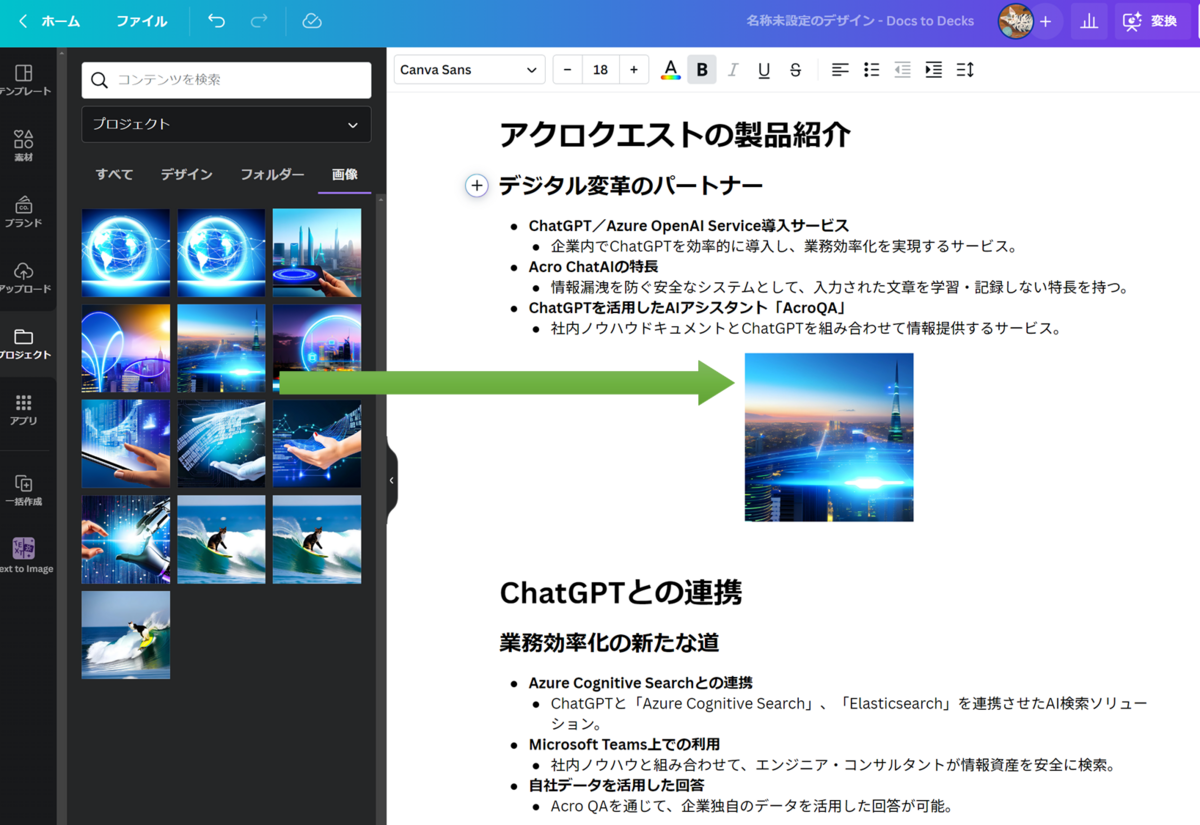Increase font size with plus button

pyautogui.click(x=633, y=70)
